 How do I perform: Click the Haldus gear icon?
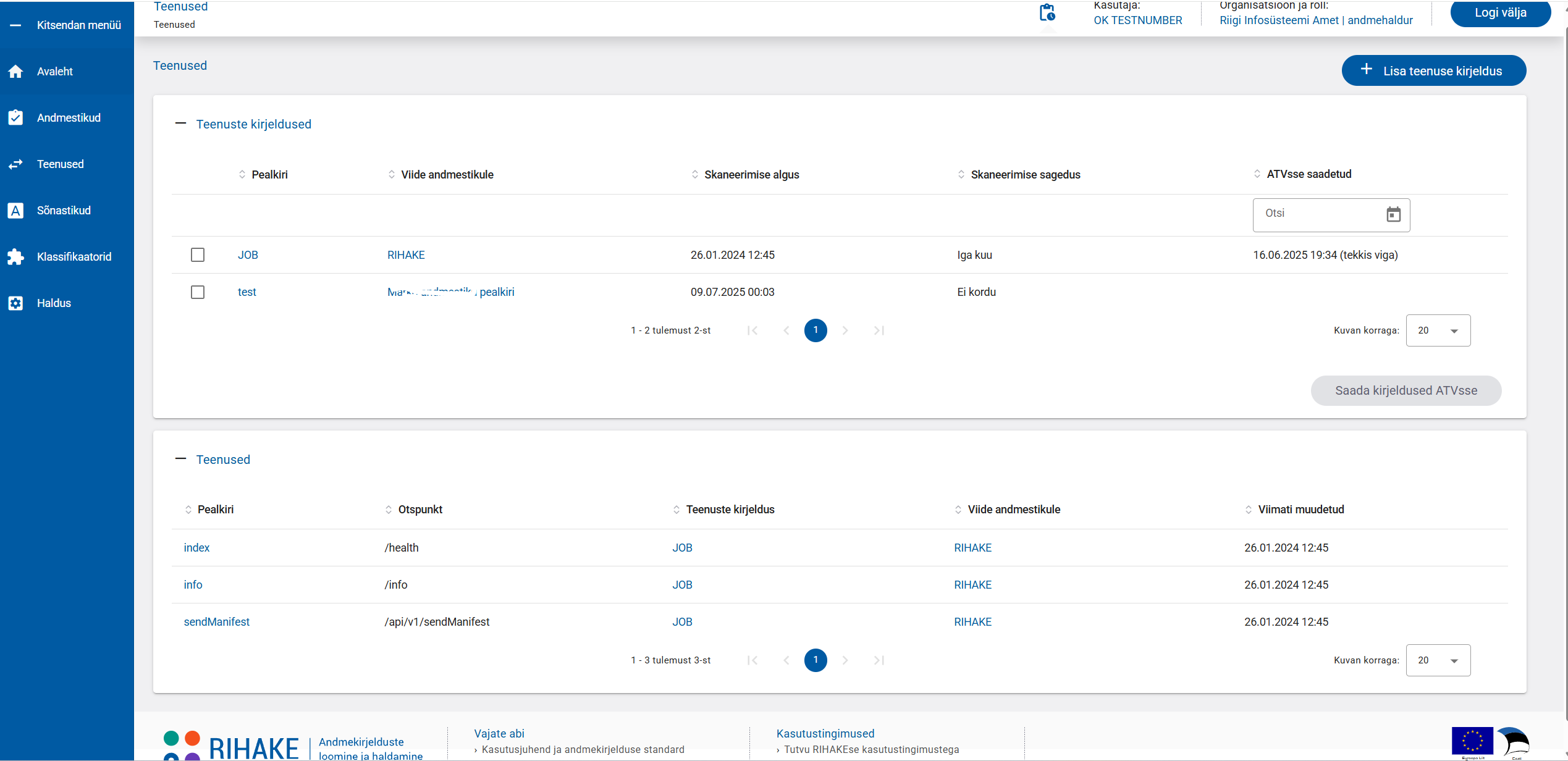[x=15, y=303]
